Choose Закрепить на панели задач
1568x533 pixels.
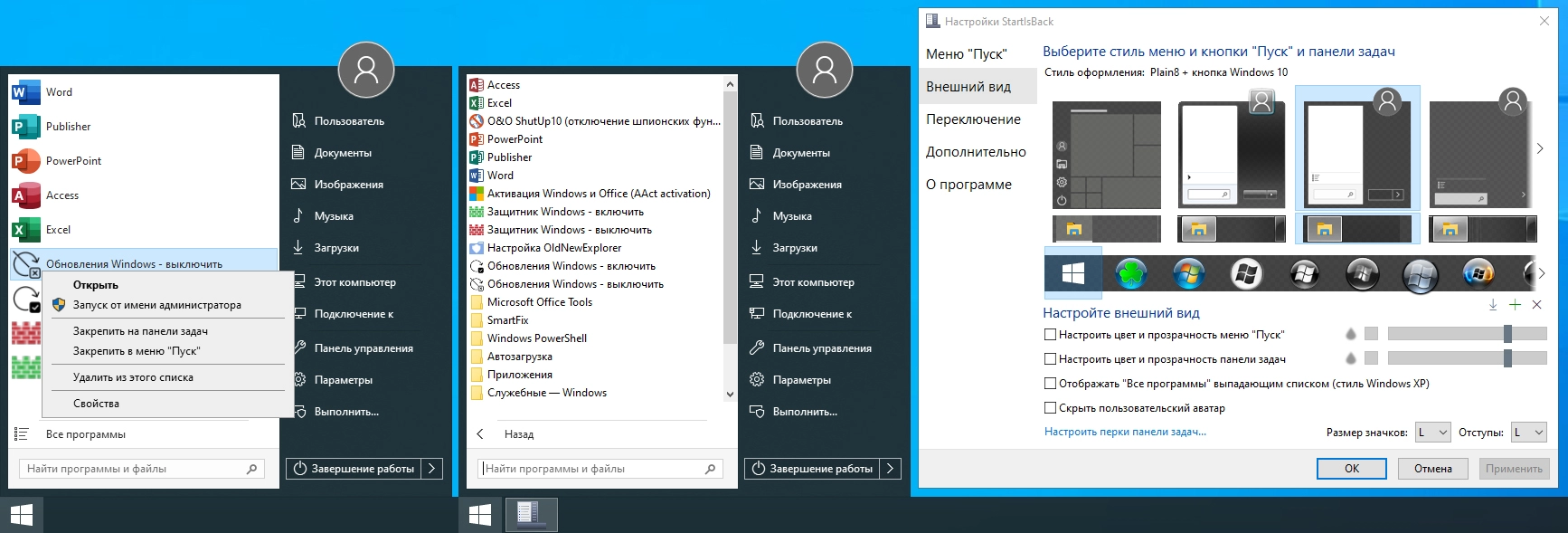(140, 331)
